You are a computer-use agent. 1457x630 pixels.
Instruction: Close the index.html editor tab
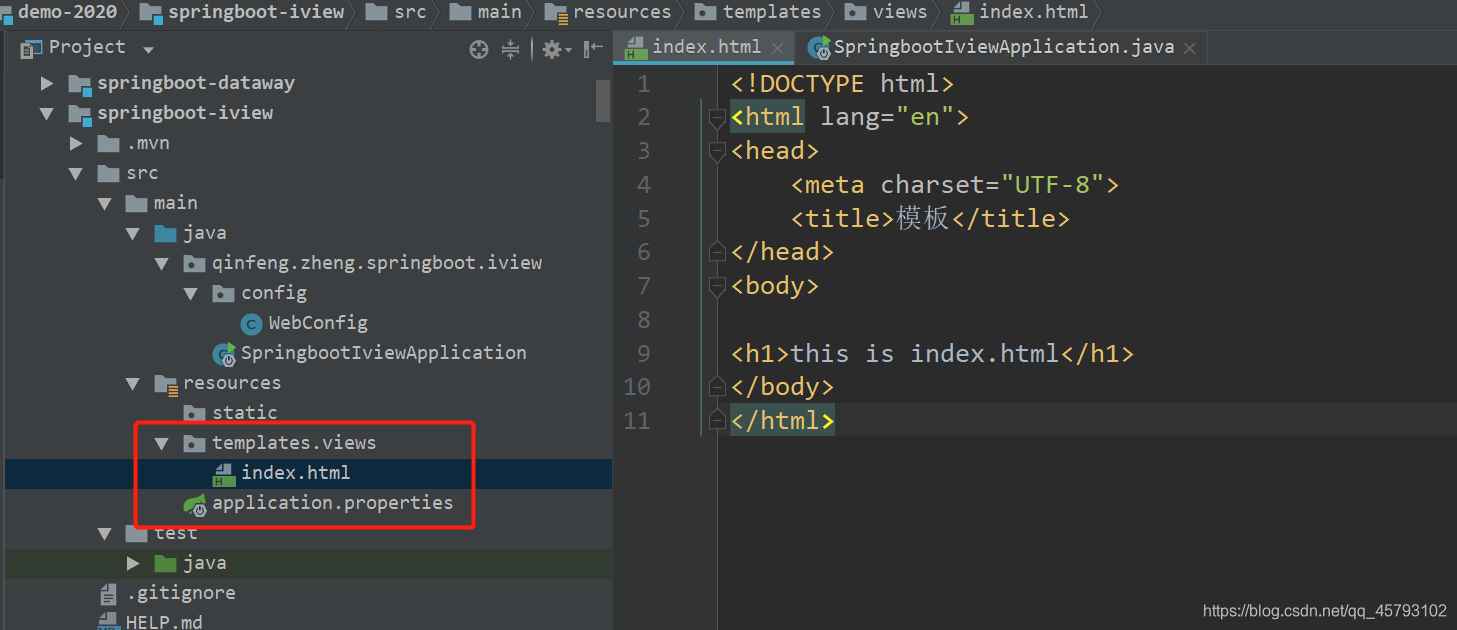777,48
